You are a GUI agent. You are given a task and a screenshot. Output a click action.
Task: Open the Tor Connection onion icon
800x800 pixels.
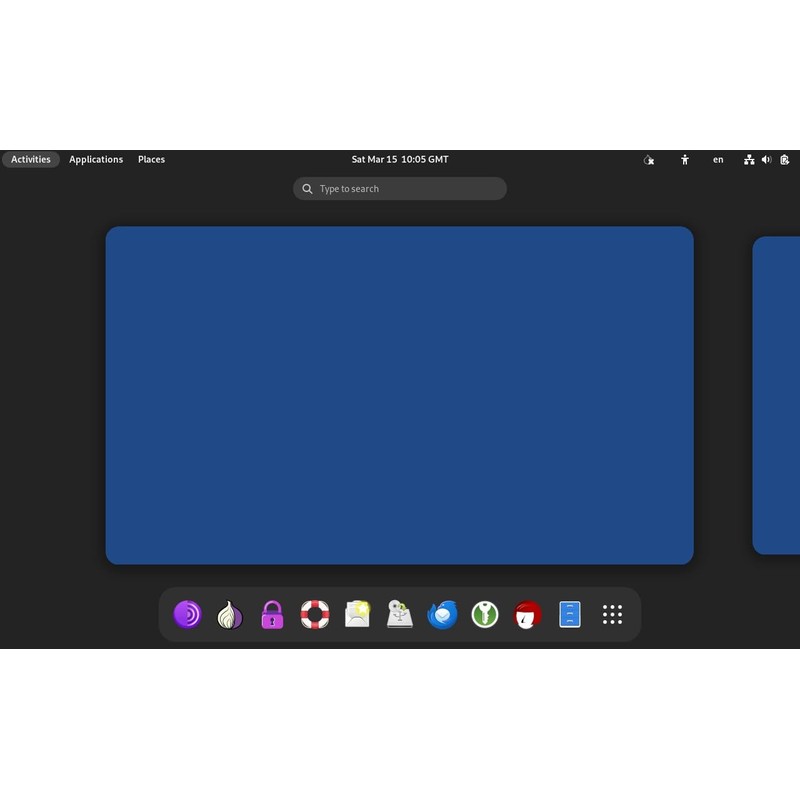230,614
